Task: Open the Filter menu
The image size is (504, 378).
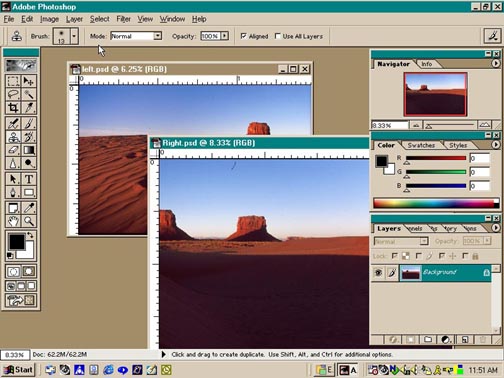Action: click(123, 19)
